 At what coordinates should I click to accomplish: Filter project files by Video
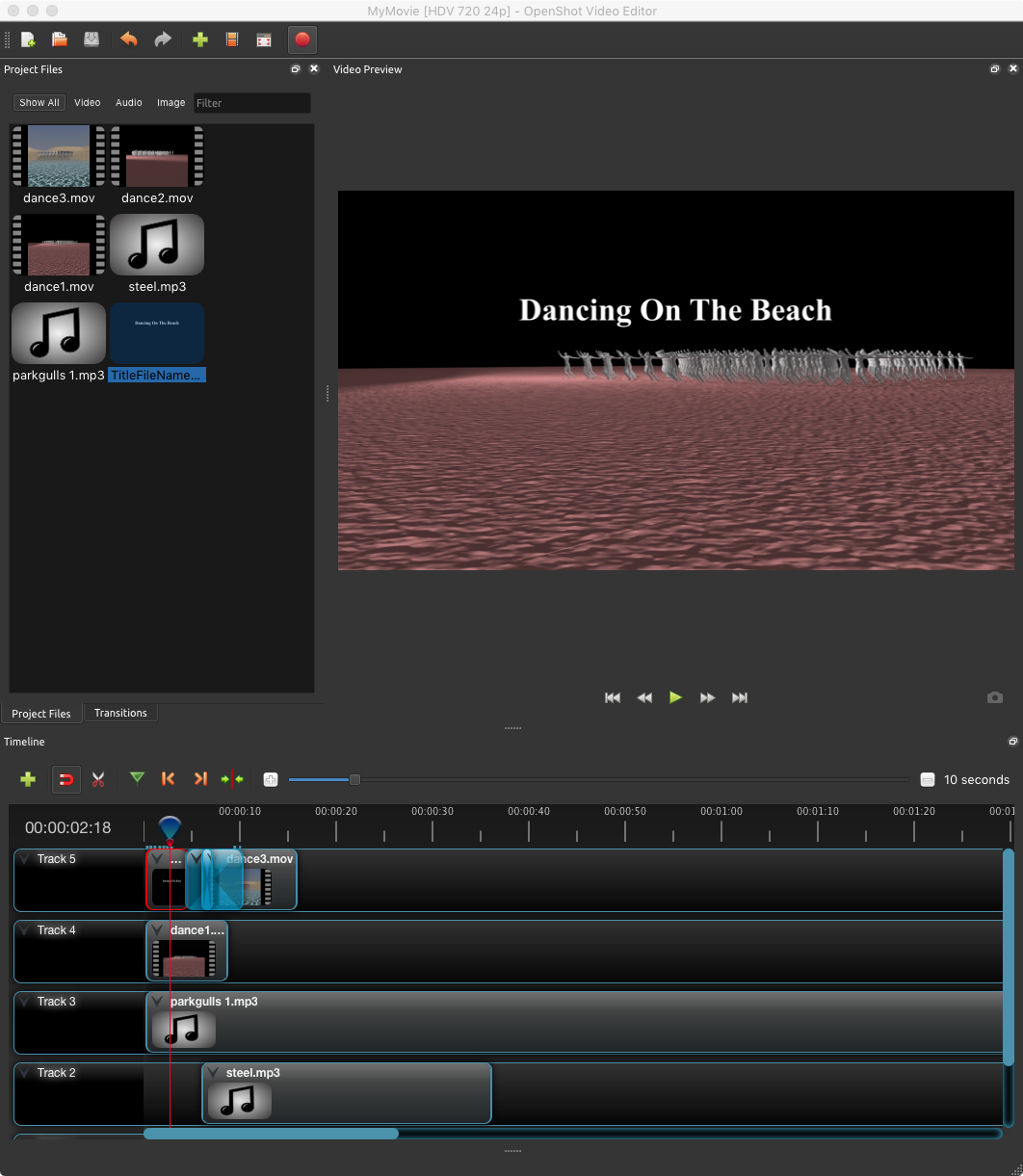(x=88, y=102)
